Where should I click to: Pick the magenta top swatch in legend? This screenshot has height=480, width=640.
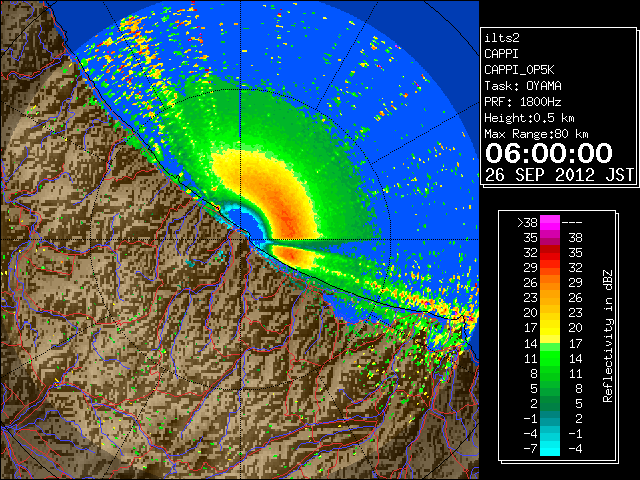(x=550, y=222)
